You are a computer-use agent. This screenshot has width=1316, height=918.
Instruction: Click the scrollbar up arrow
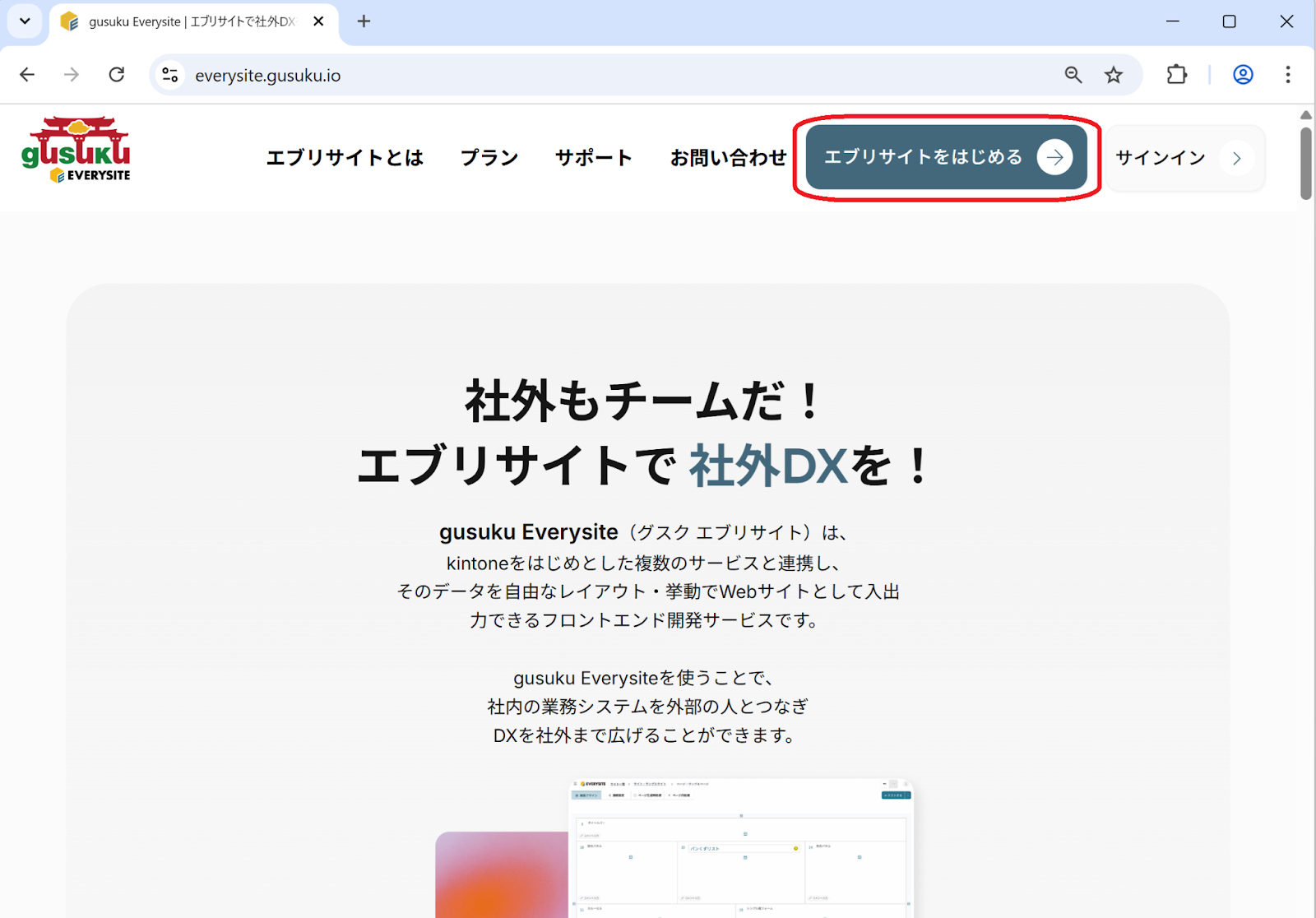point(1306,114)
